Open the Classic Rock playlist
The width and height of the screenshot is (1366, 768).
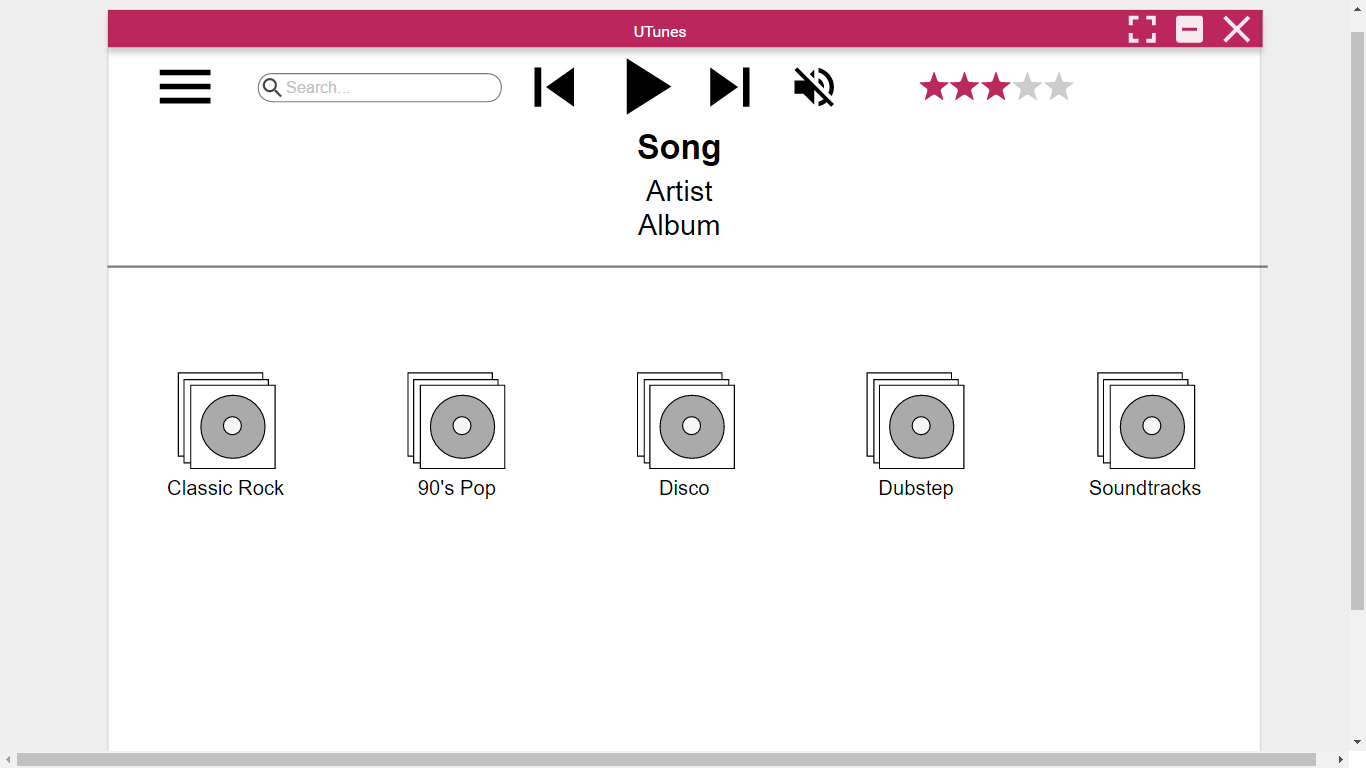[226, 420]
